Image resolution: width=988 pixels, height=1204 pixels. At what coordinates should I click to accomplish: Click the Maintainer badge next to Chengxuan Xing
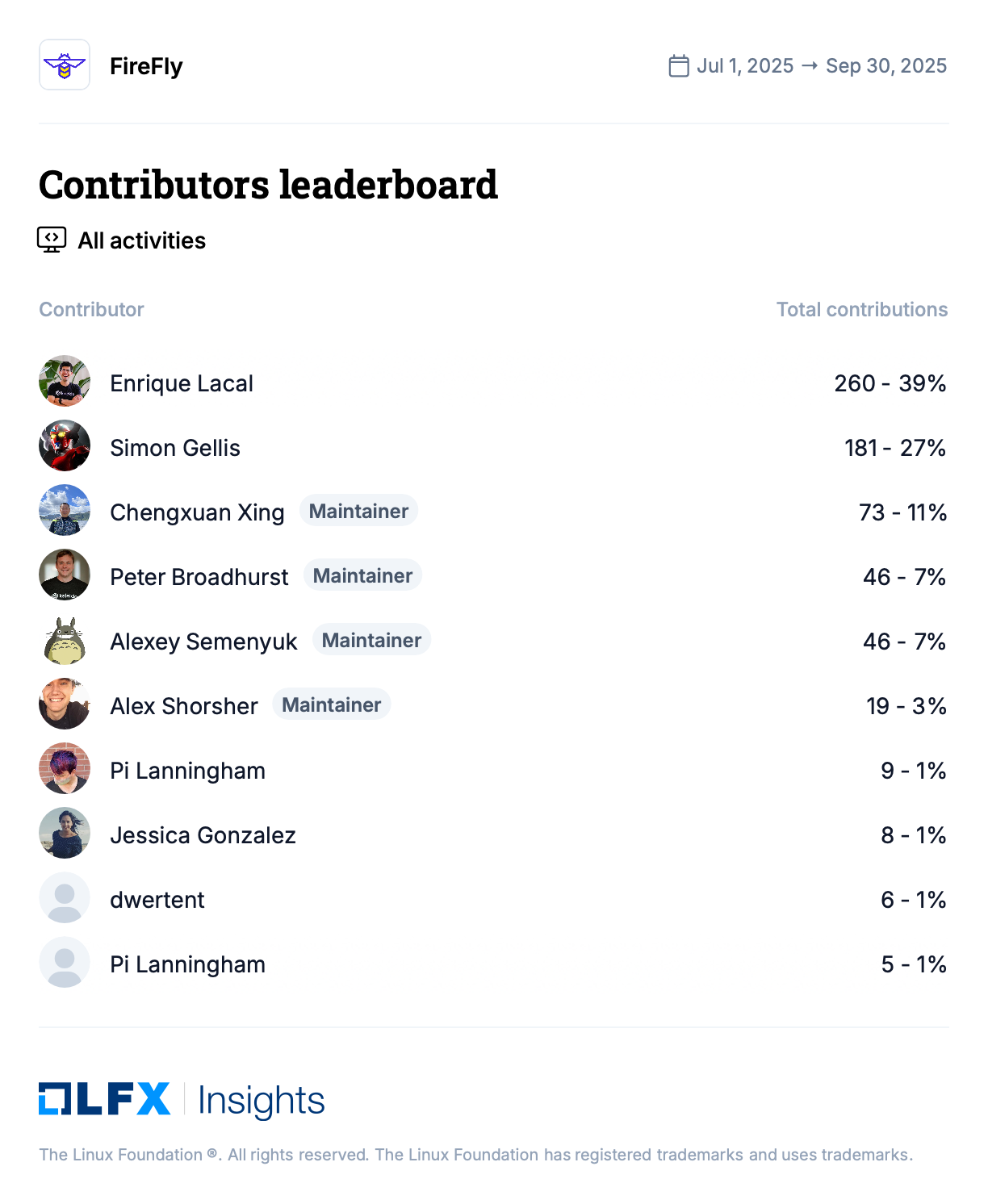(x=358, y=511)
